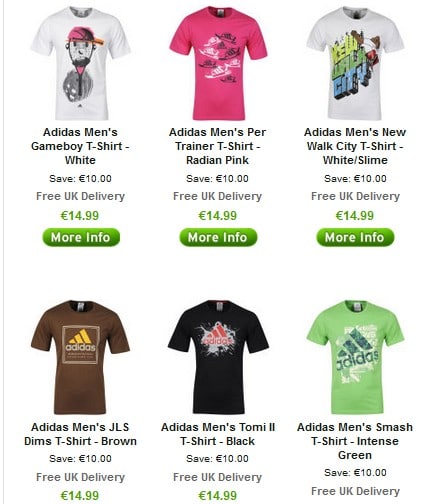Open the Intense Green Smash T-Shirt image
Viewport: 430px width, 504px height.
coord(355,357)
